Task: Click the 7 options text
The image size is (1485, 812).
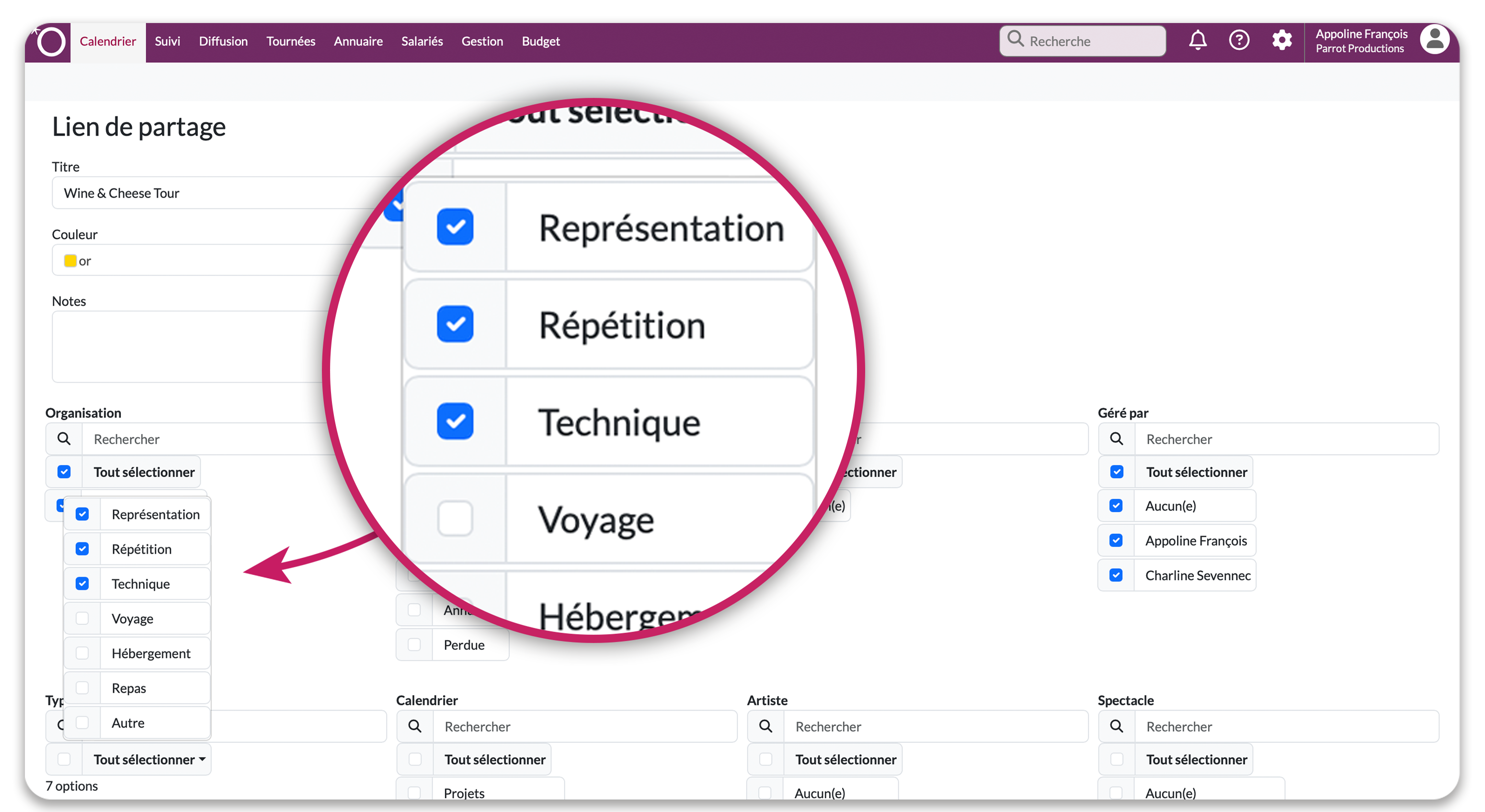Action: pyautogui.click(x=71, y=786)
